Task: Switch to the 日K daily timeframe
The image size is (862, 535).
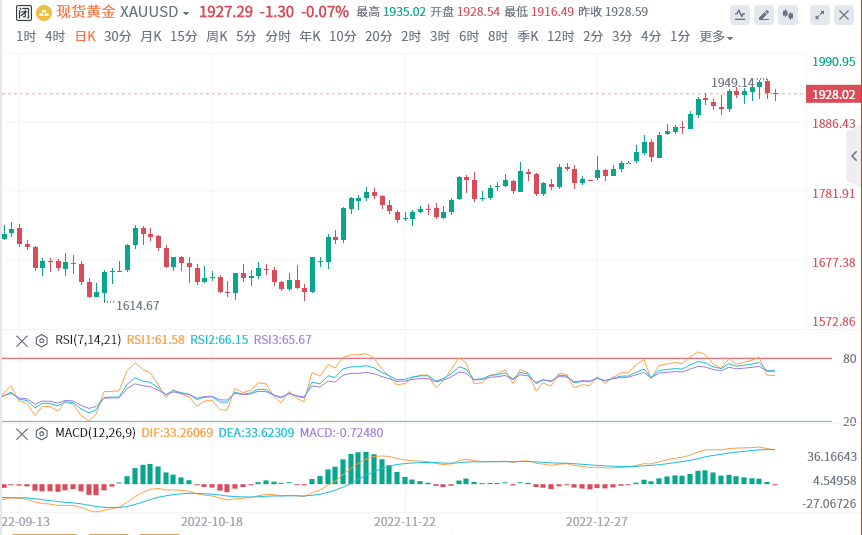Action: coord(86,37)
